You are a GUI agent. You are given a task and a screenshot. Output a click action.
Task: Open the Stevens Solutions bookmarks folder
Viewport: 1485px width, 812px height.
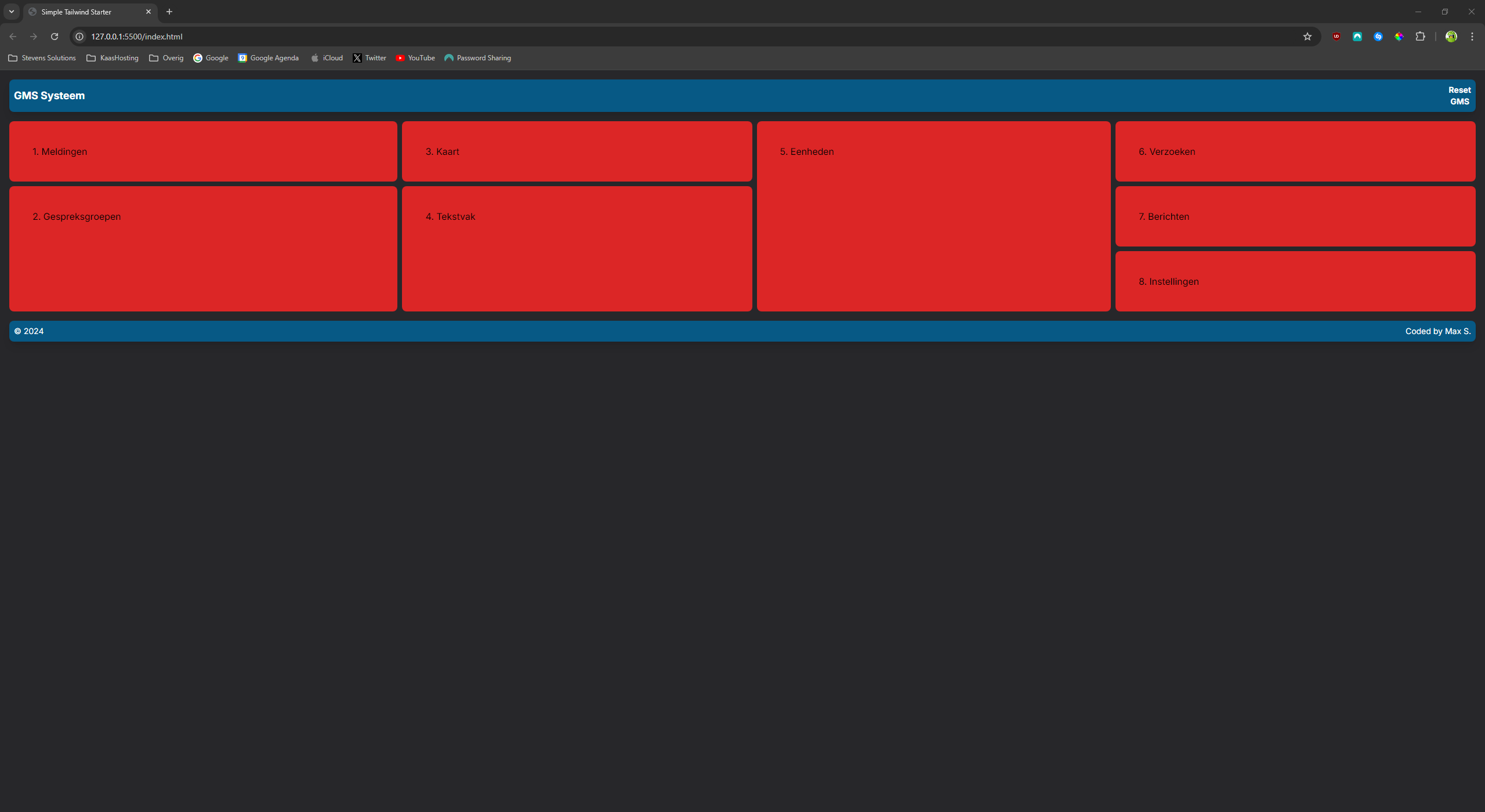[x=42, y=58]
